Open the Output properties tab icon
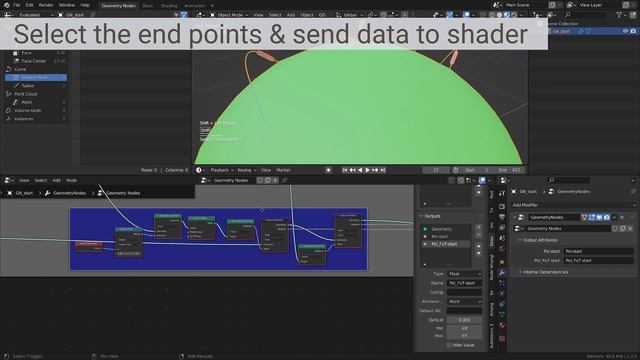This screenshot has width=640, height=360. [x=502, y=217]
